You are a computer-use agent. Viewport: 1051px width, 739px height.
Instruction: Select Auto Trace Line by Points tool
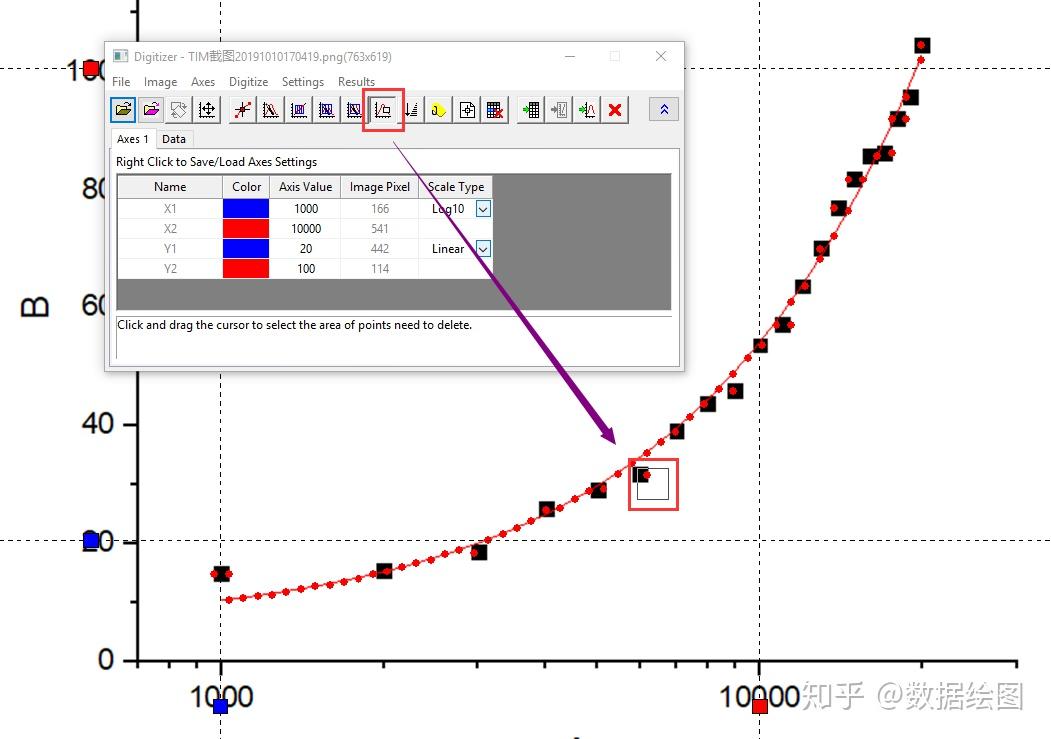coord(271,110)
